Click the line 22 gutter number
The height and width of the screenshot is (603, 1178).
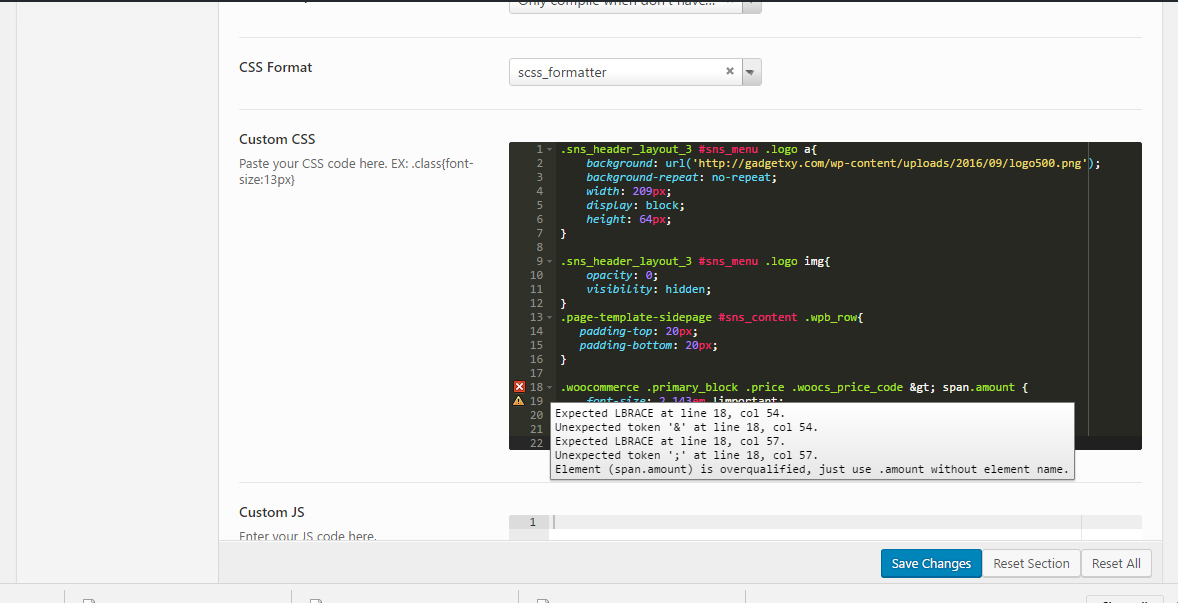coord(535,443)
